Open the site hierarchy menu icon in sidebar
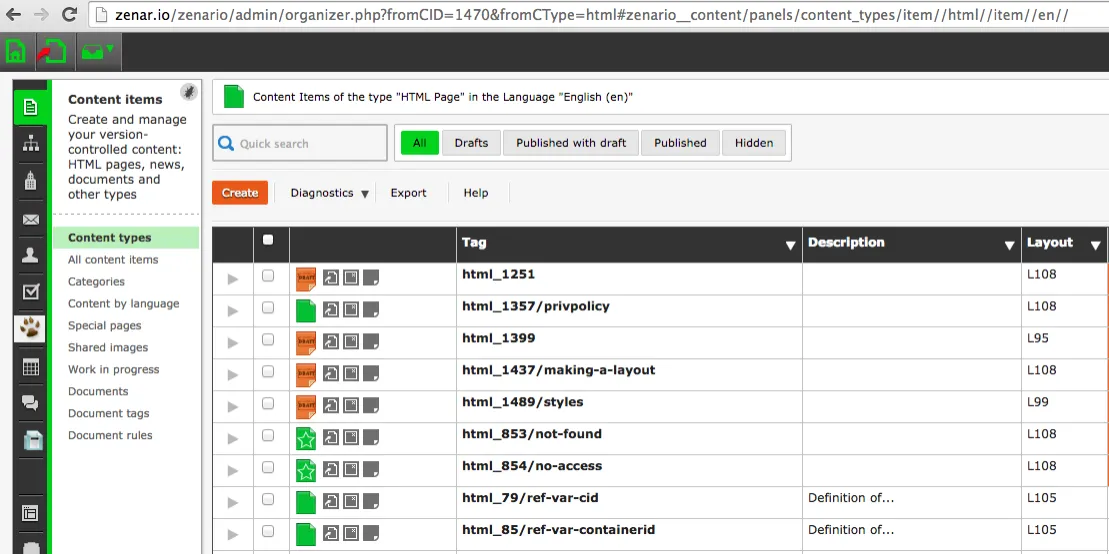1109x554 pixels. pyautogui.click(x=30, y=144)
